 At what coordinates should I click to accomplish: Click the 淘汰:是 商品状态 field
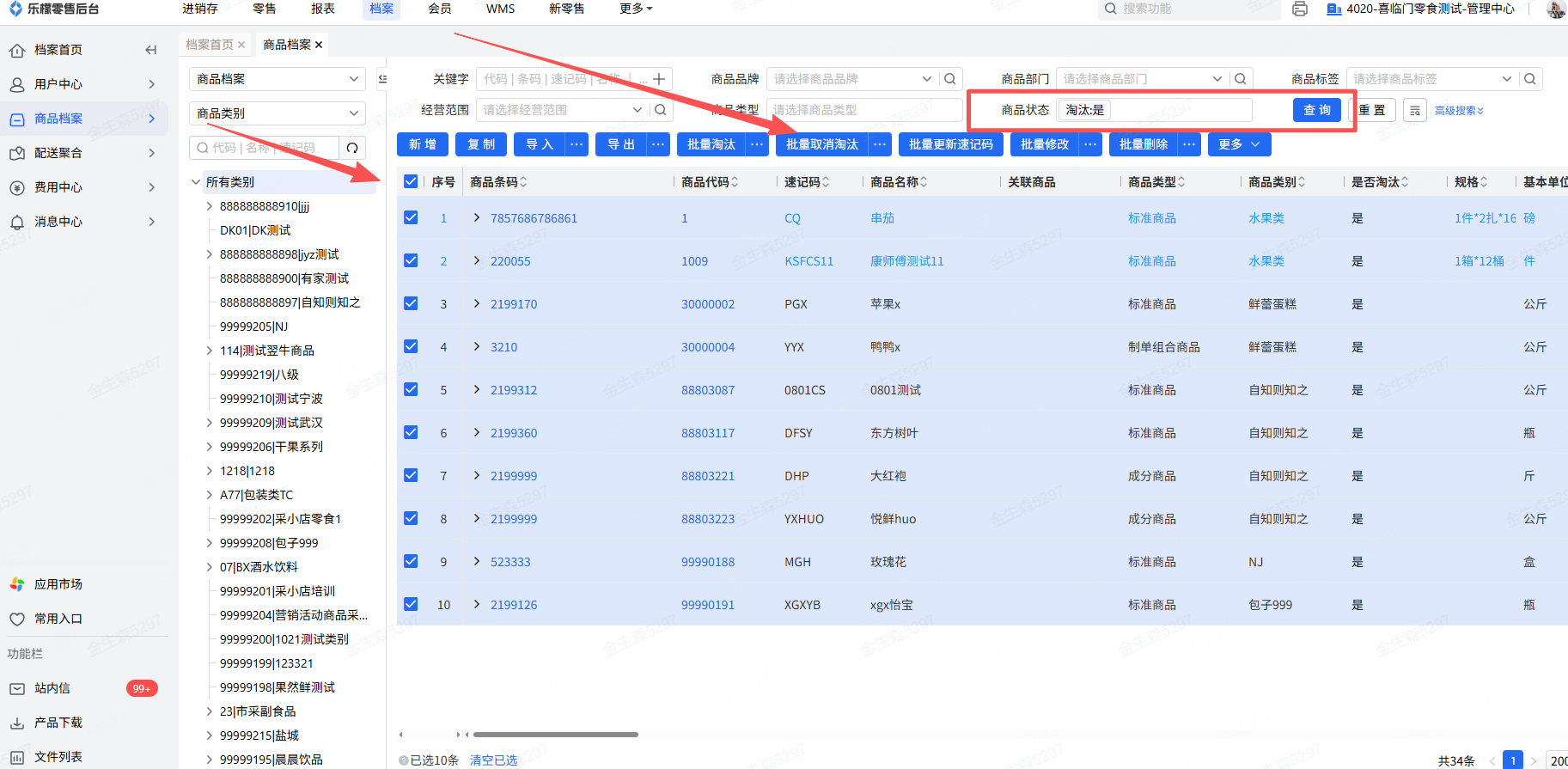click(1154, 110)
